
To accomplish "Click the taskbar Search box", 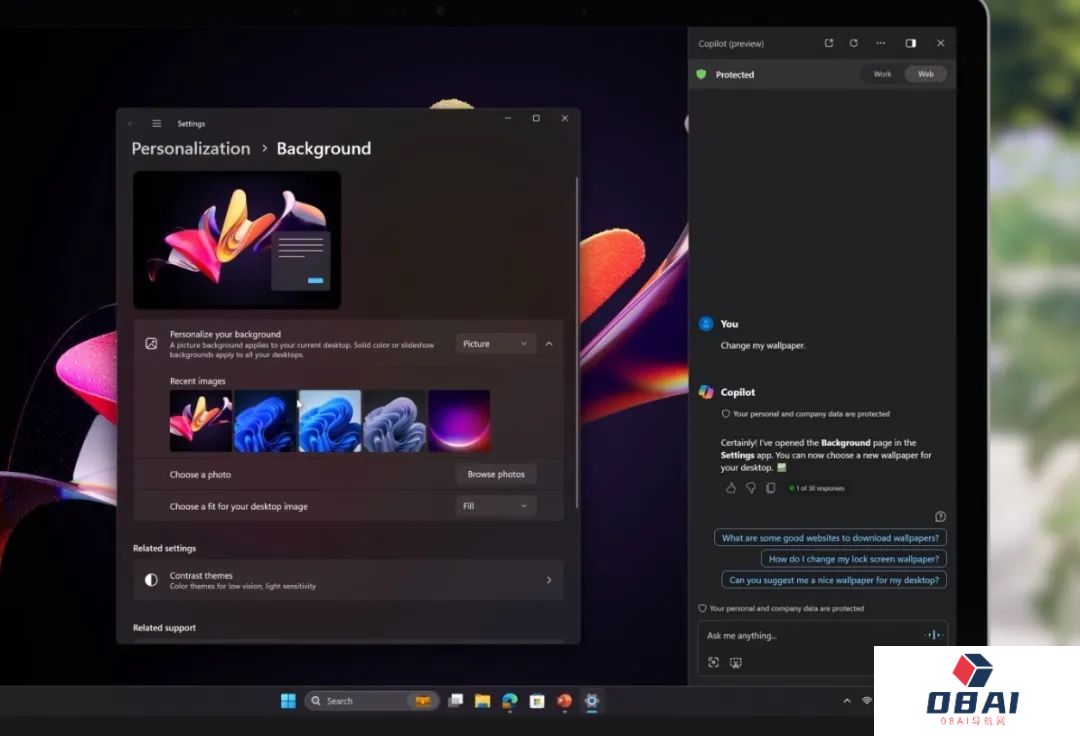I will point(371,701).
